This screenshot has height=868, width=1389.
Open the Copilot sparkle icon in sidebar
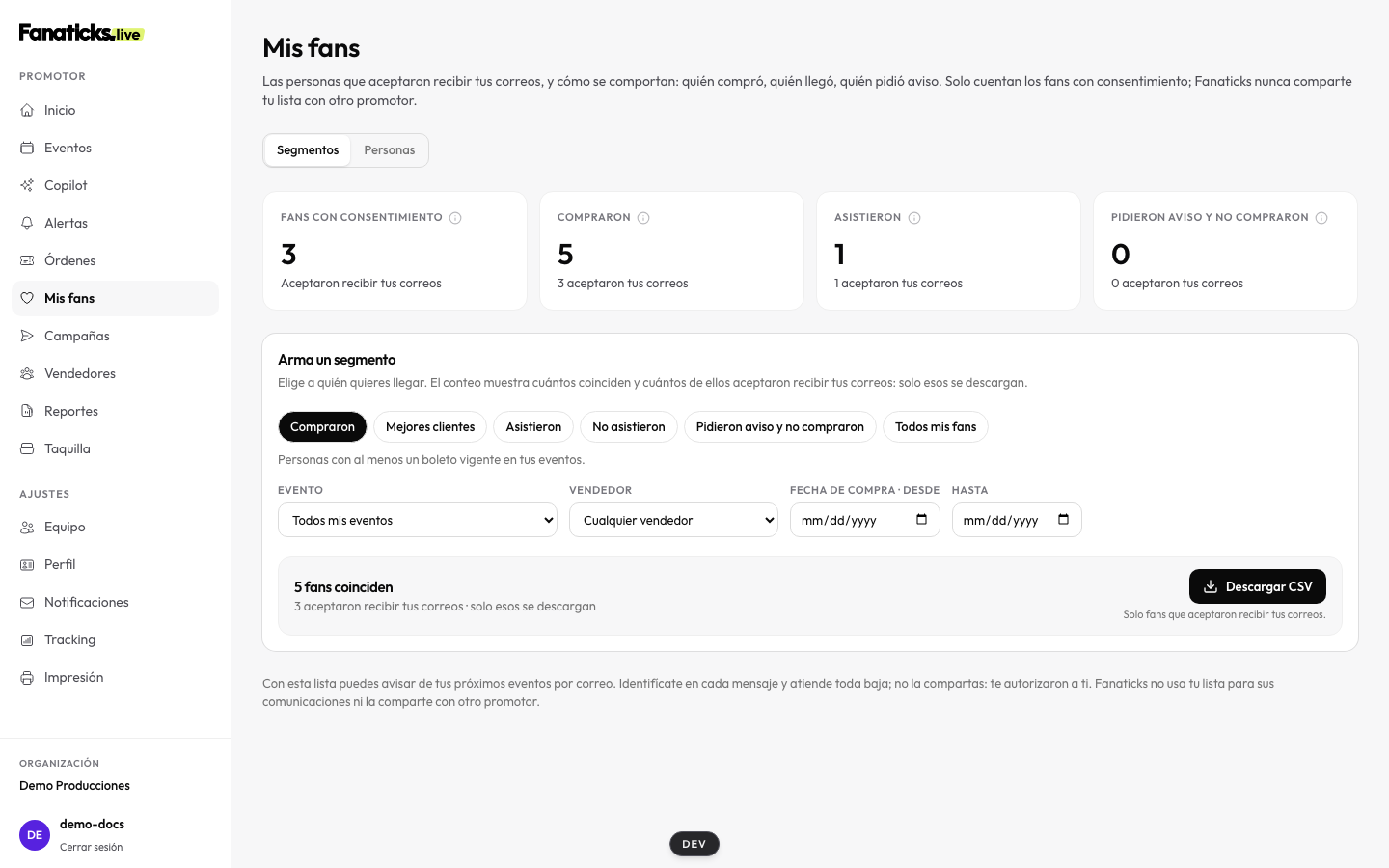(x=27, y=185)
